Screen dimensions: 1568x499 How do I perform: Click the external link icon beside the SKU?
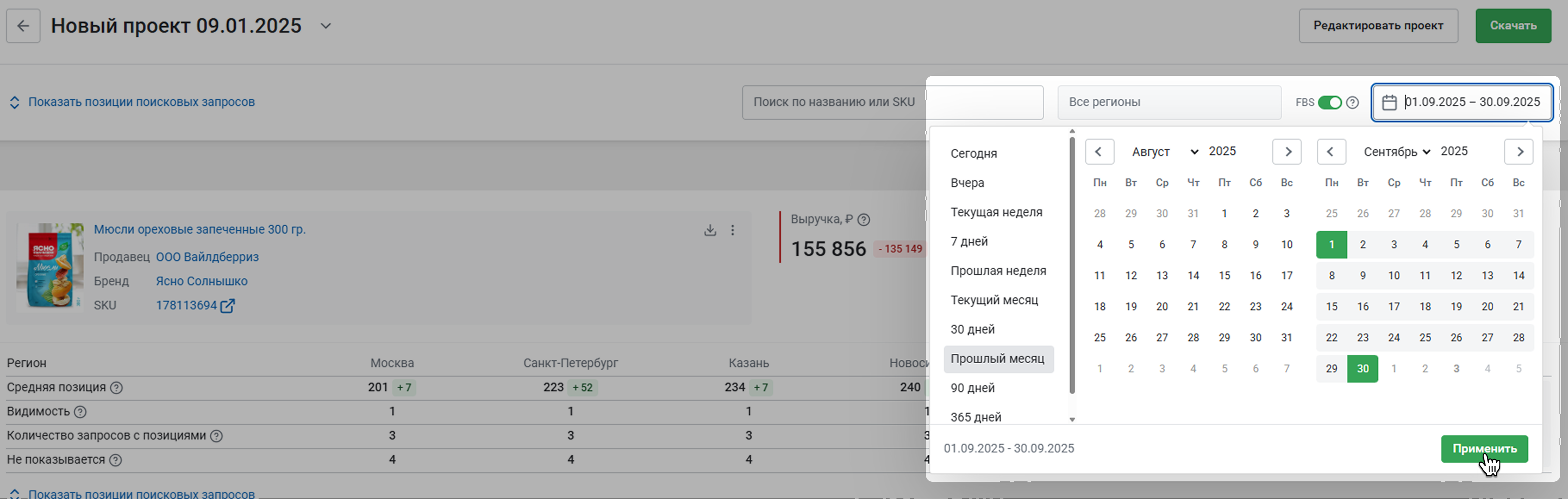(228, 306)
